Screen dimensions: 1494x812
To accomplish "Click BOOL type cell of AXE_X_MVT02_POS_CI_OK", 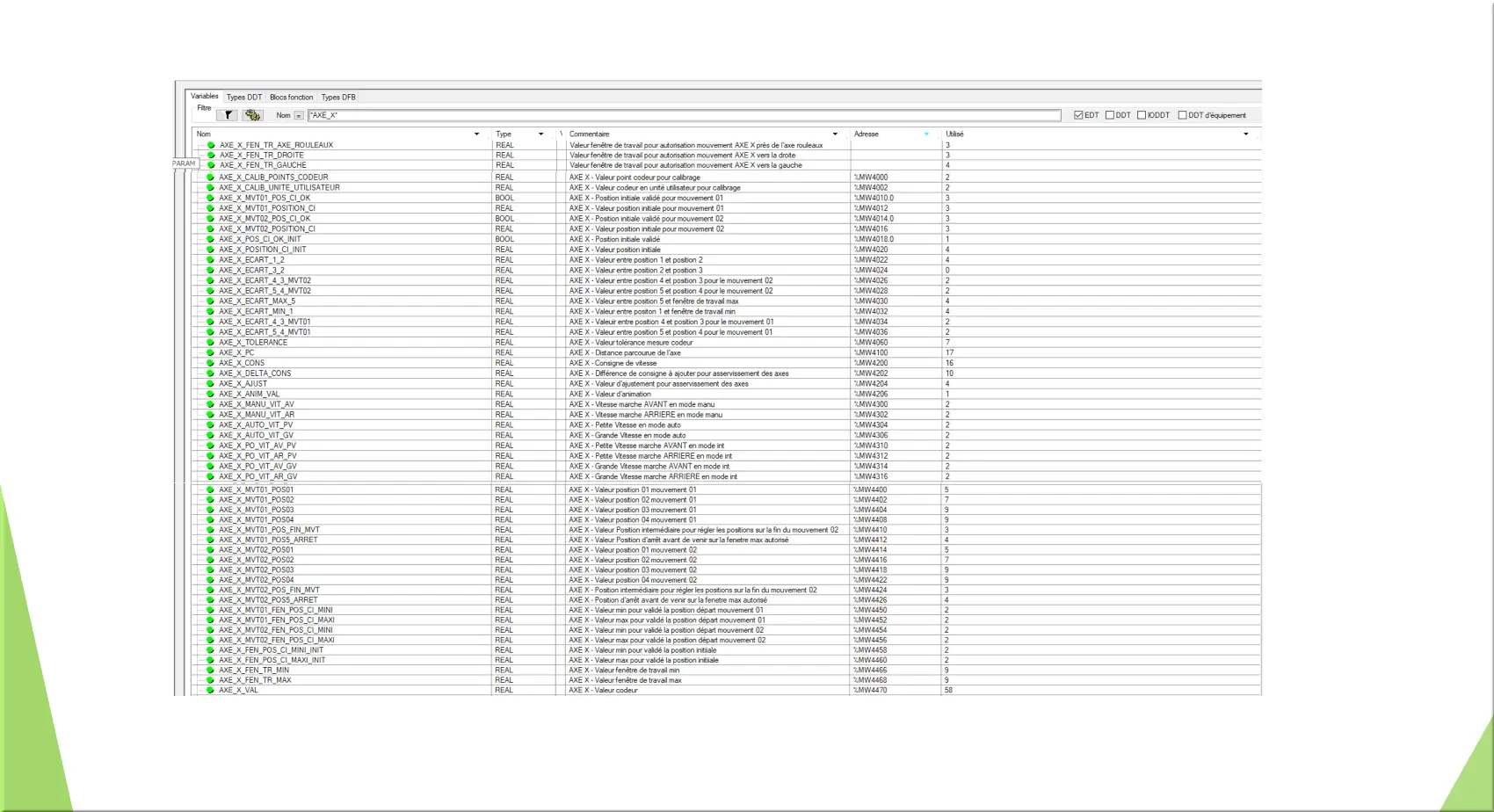I will point(504,219).
